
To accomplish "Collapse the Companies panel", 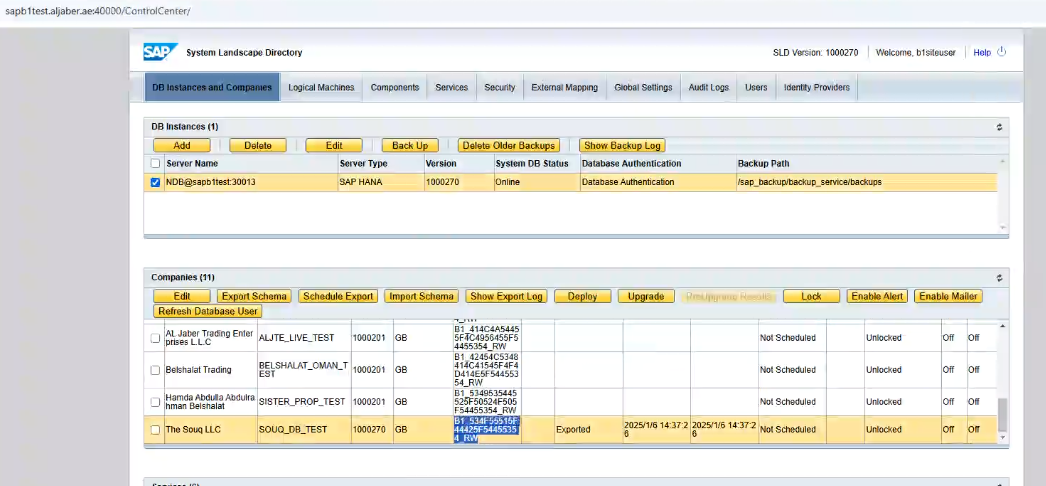I will pos(999,277).
